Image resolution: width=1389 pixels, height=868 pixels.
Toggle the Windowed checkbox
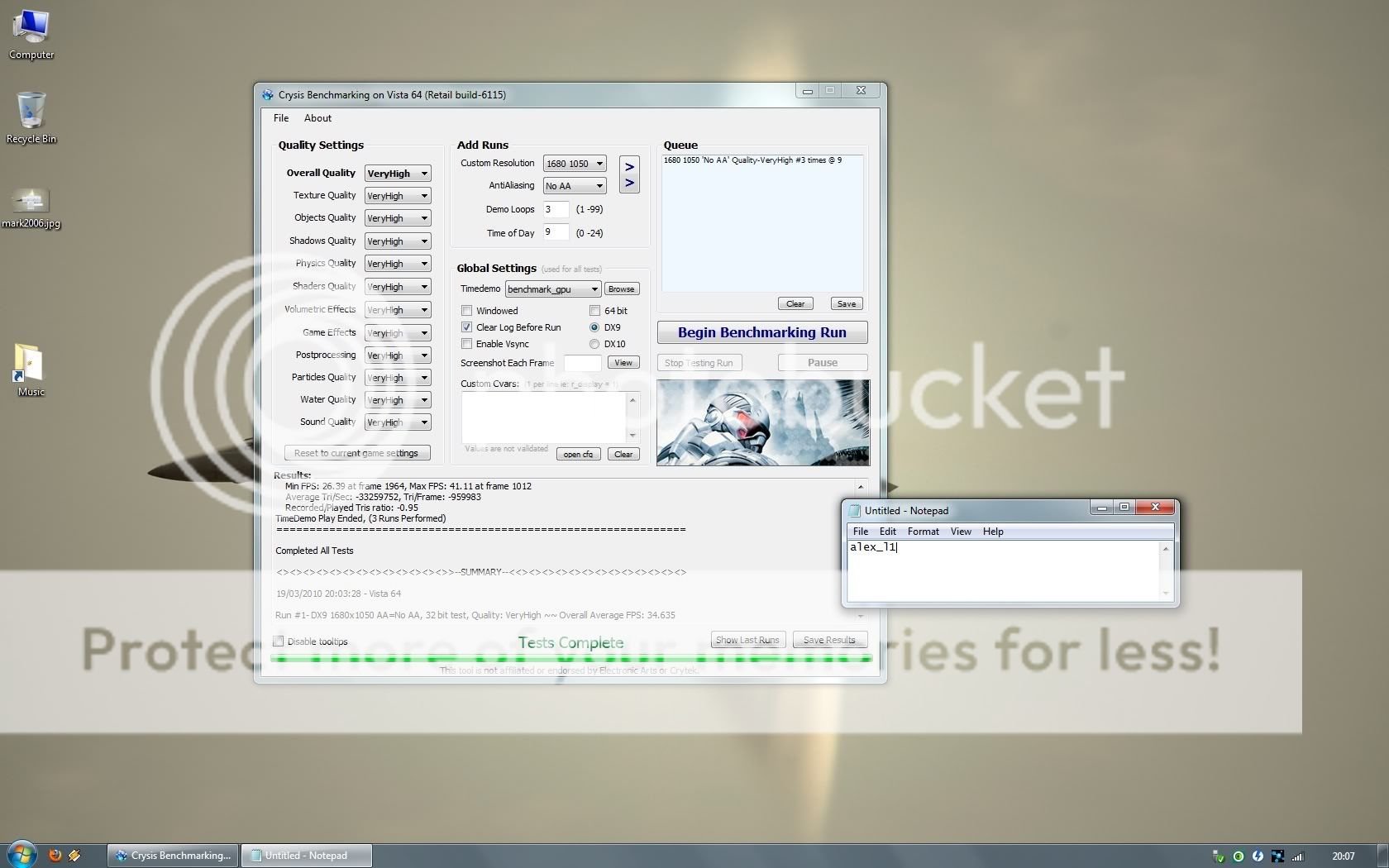click(x=467, y=311)
